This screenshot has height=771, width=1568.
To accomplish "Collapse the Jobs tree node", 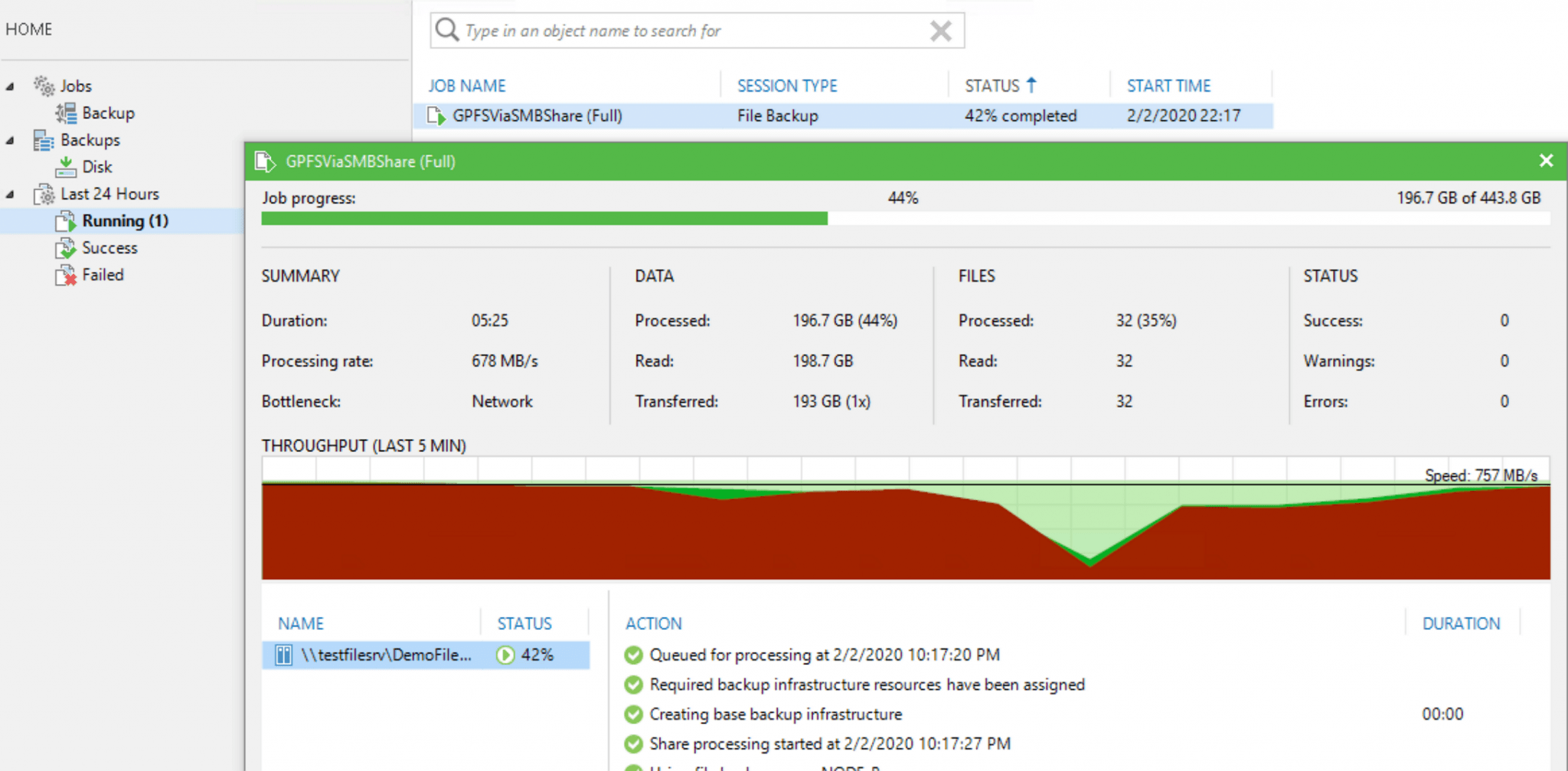I will [9, 85].
